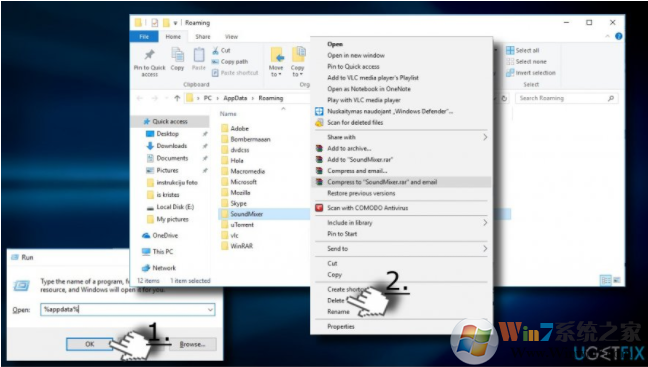Open Desktop in navigation pane
This screenshot has height=367, width=648.
point(167,134)
